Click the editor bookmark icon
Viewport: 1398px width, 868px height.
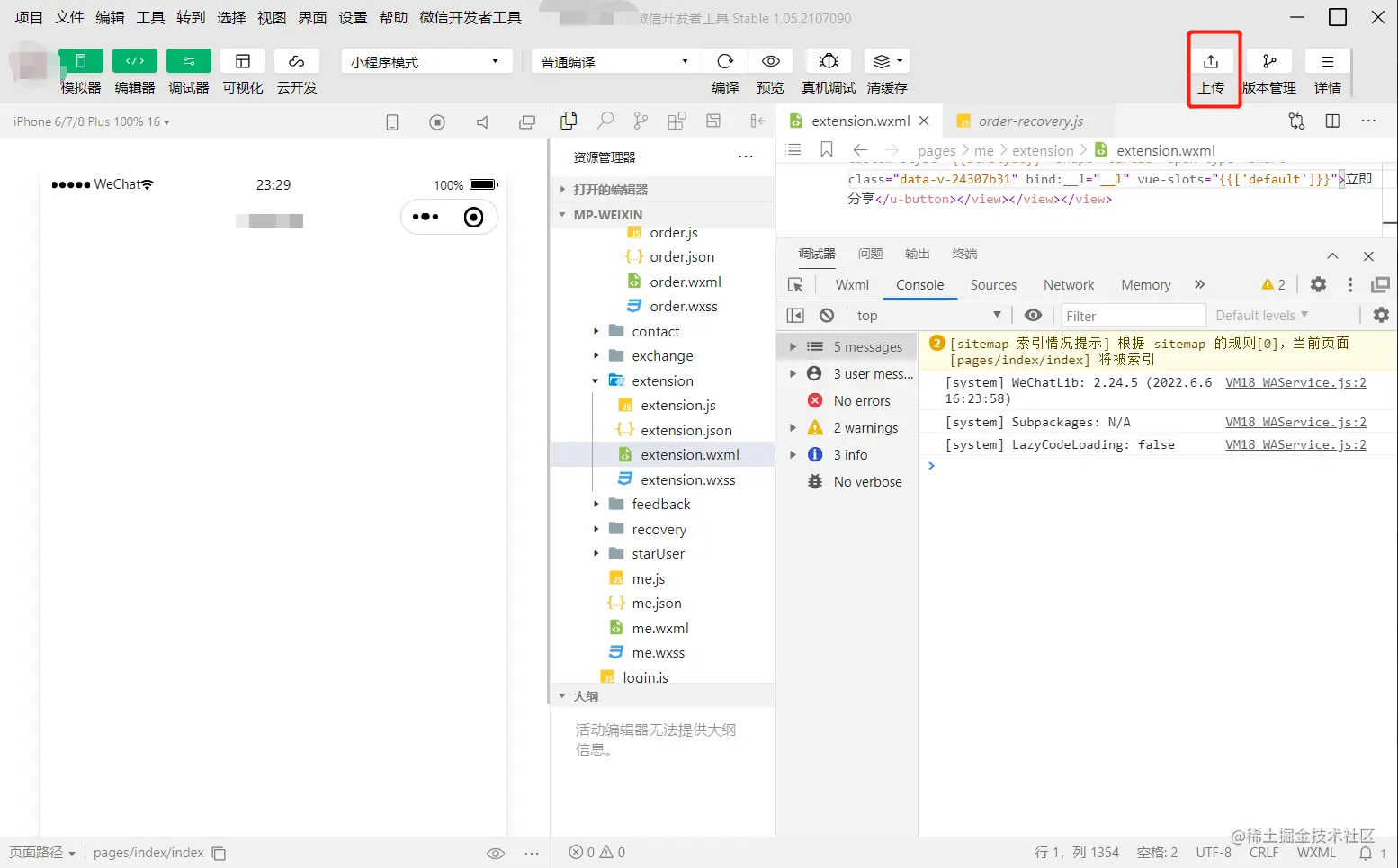(x=827, y=149)
